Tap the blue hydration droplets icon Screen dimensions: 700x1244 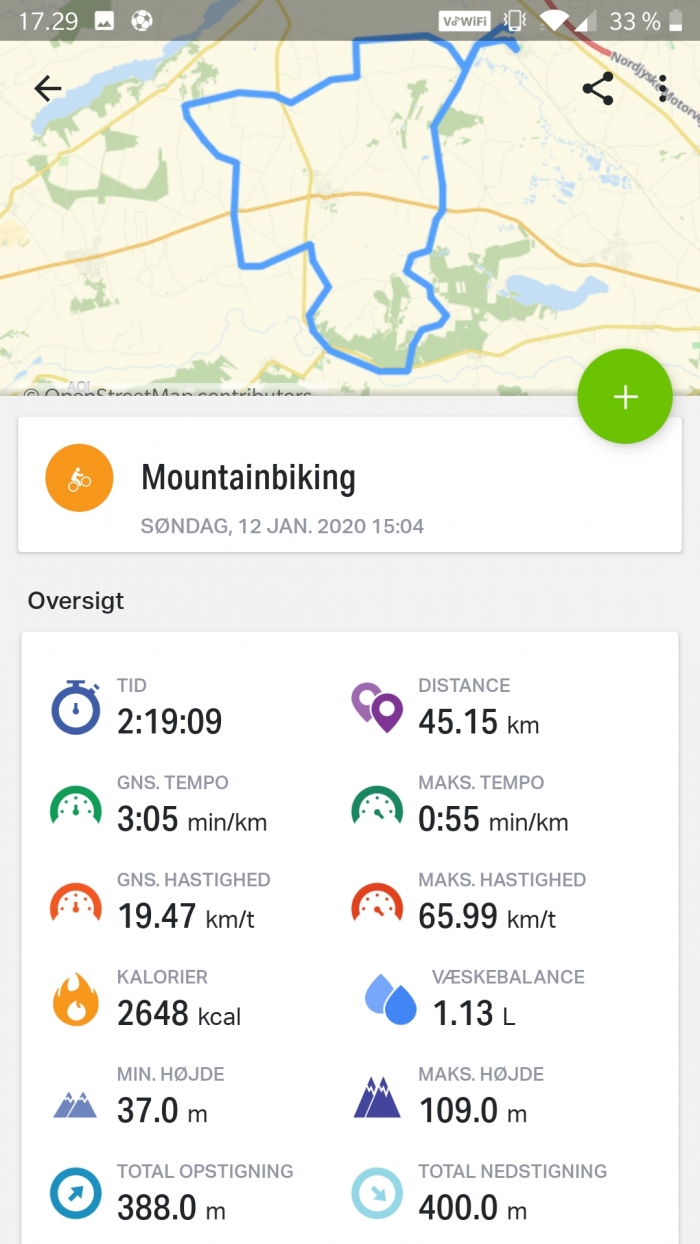pos(391,1000)
